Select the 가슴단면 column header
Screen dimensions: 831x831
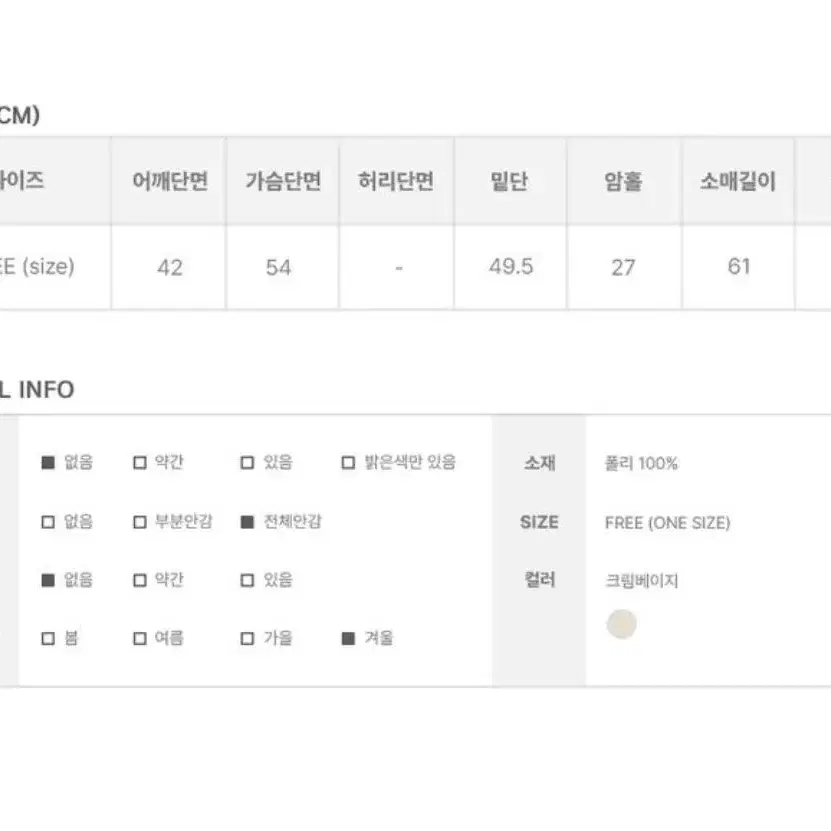pyautogui.click(x=282, y=181)
